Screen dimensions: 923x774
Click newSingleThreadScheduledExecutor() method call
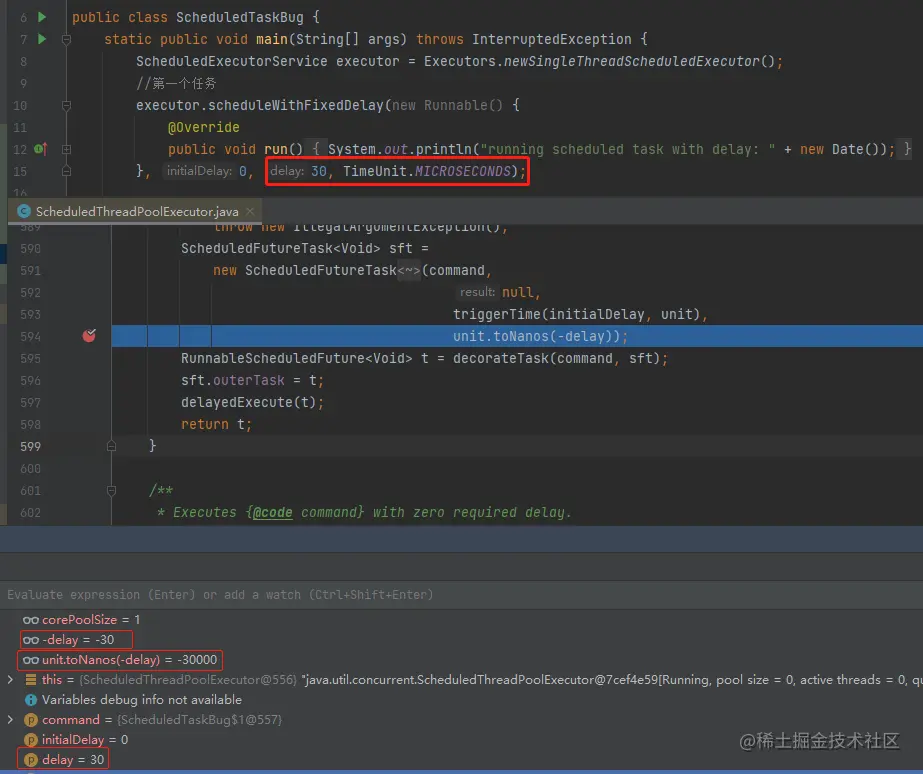coord(639,61)
